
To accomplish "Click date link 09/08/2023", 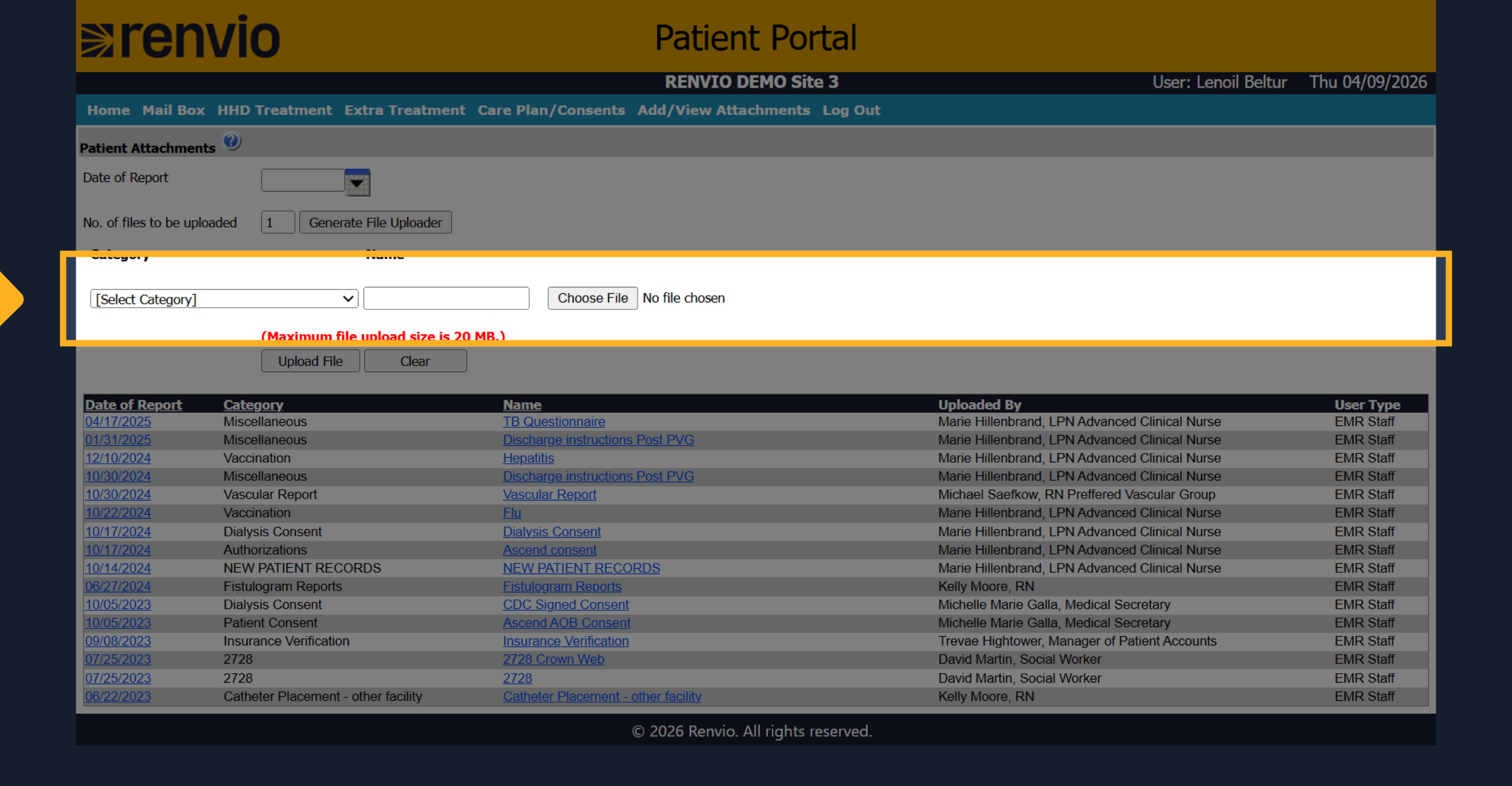I will tap(118, 642).
